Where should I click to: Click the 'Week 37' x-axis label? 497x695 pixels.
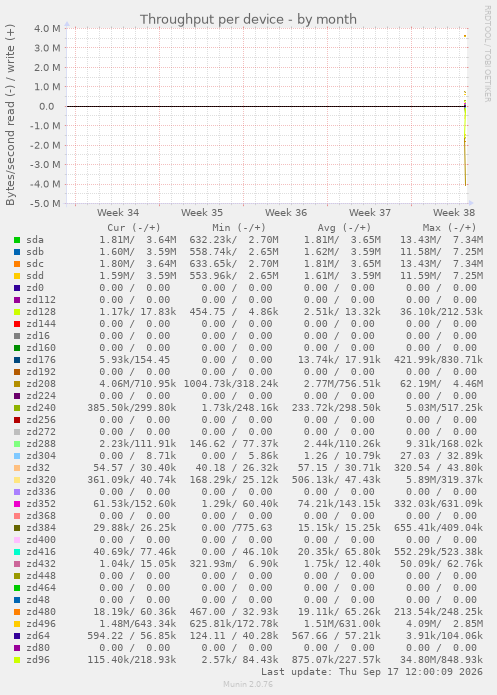(370, 213)
